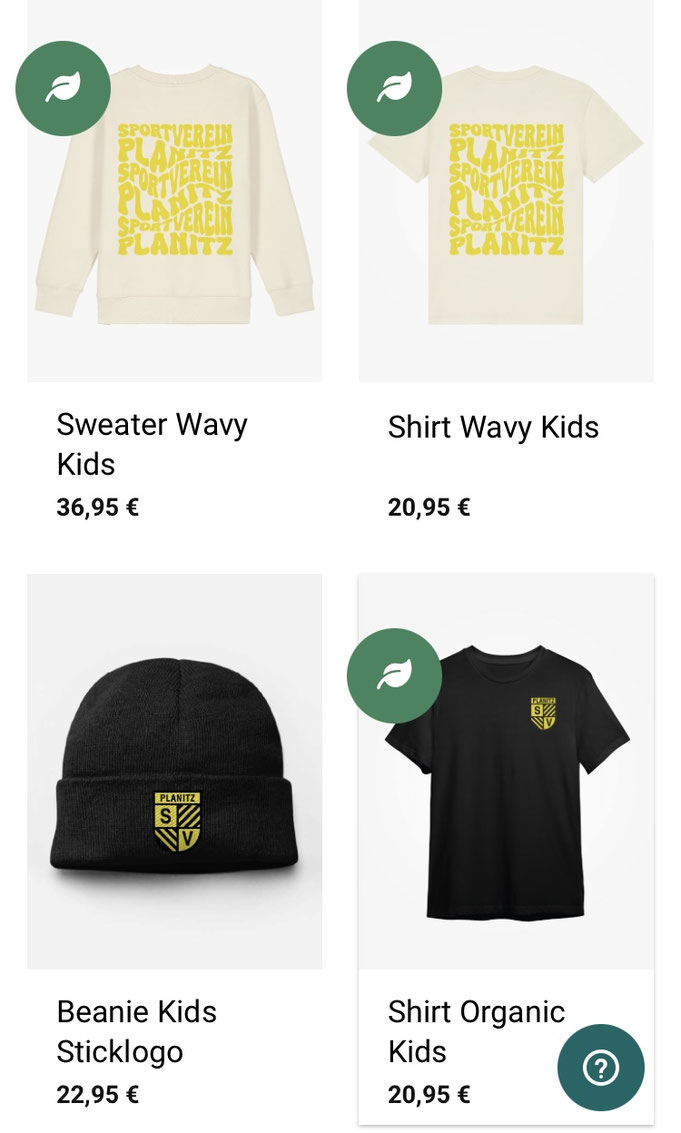681x1133 pixels.
Task: Open the "Beanie Kids Sticklogo" title link
Action: click(137, 1031)
